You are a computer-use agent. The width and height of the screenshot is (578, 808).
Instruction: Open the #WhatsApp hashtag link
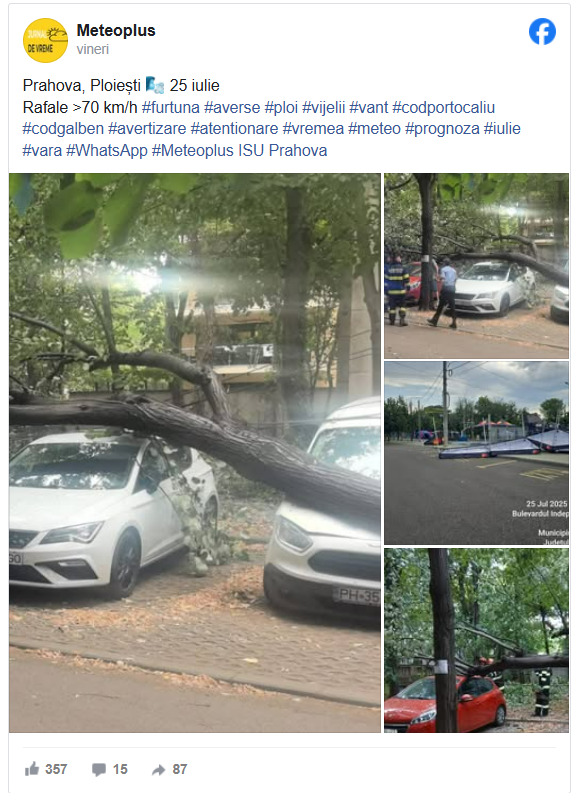pos(107,150)
